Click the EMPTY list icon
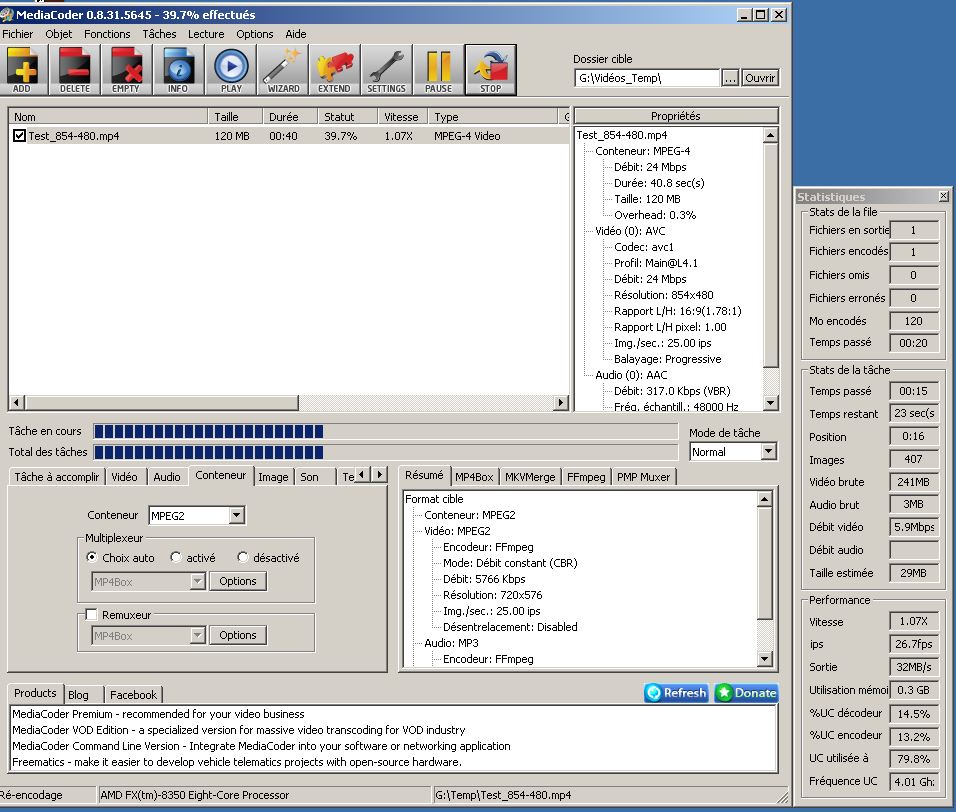 point(126,70)
